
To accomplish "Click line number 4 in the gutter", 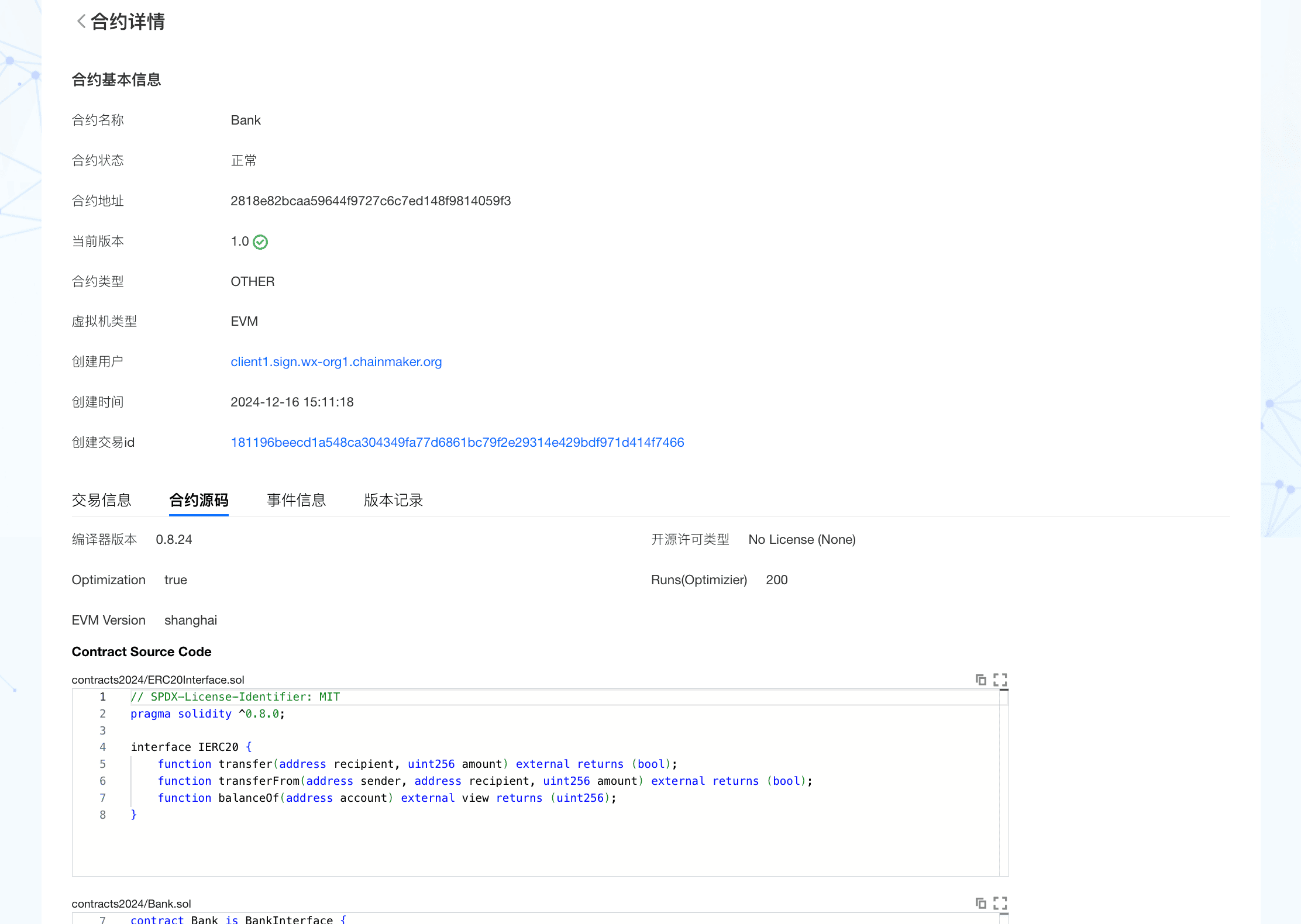I will tap(103, 747).
